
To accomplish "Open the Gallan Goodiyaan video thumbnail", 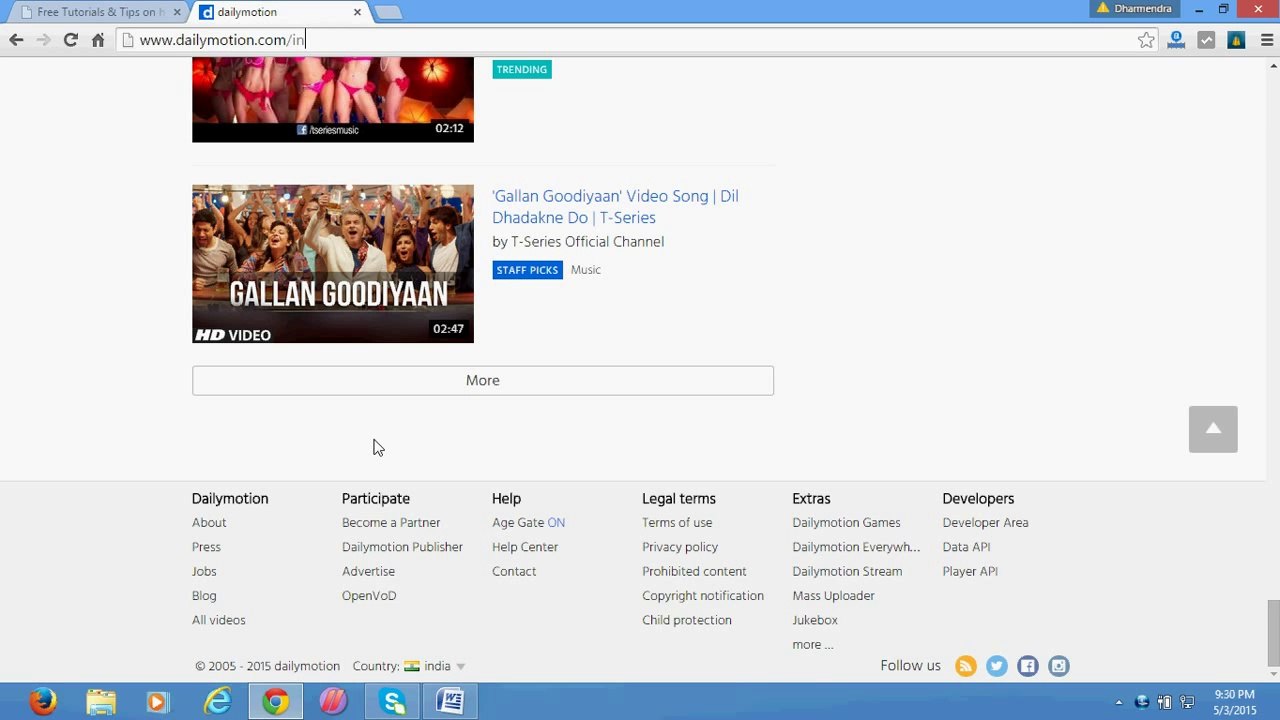I will [333, 264].
